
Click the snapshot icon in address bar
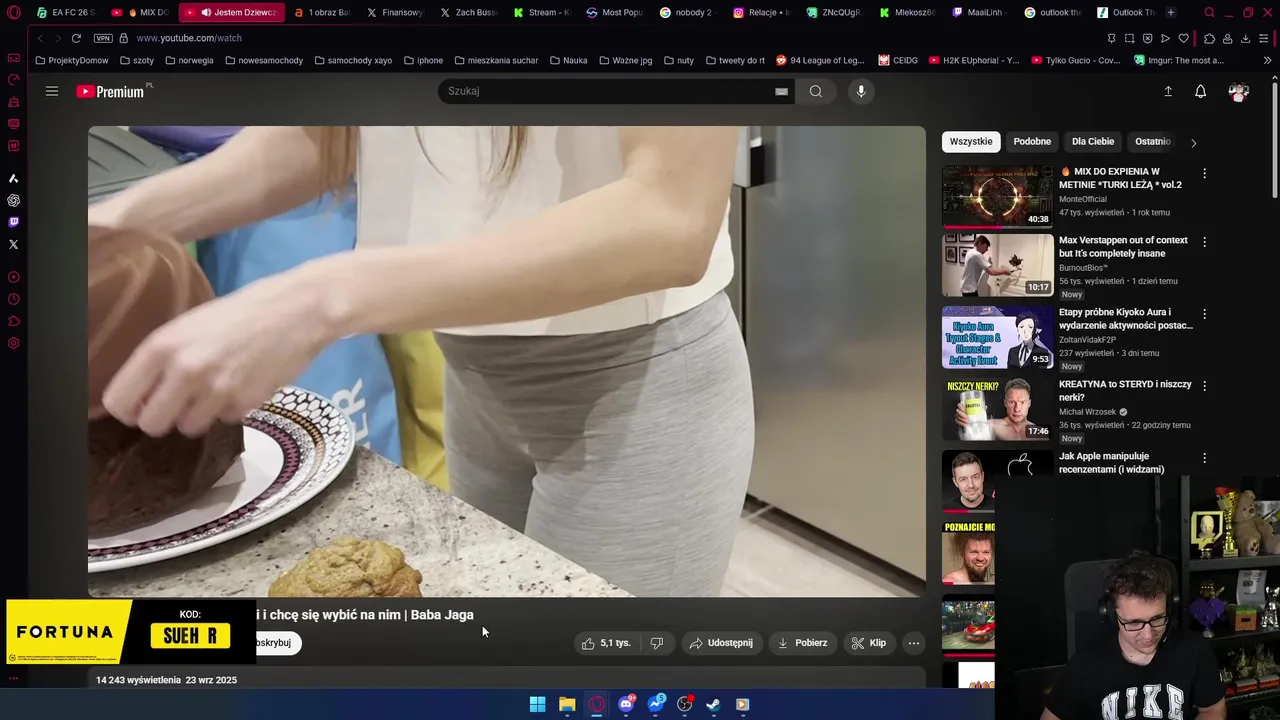pos(1129,38)
